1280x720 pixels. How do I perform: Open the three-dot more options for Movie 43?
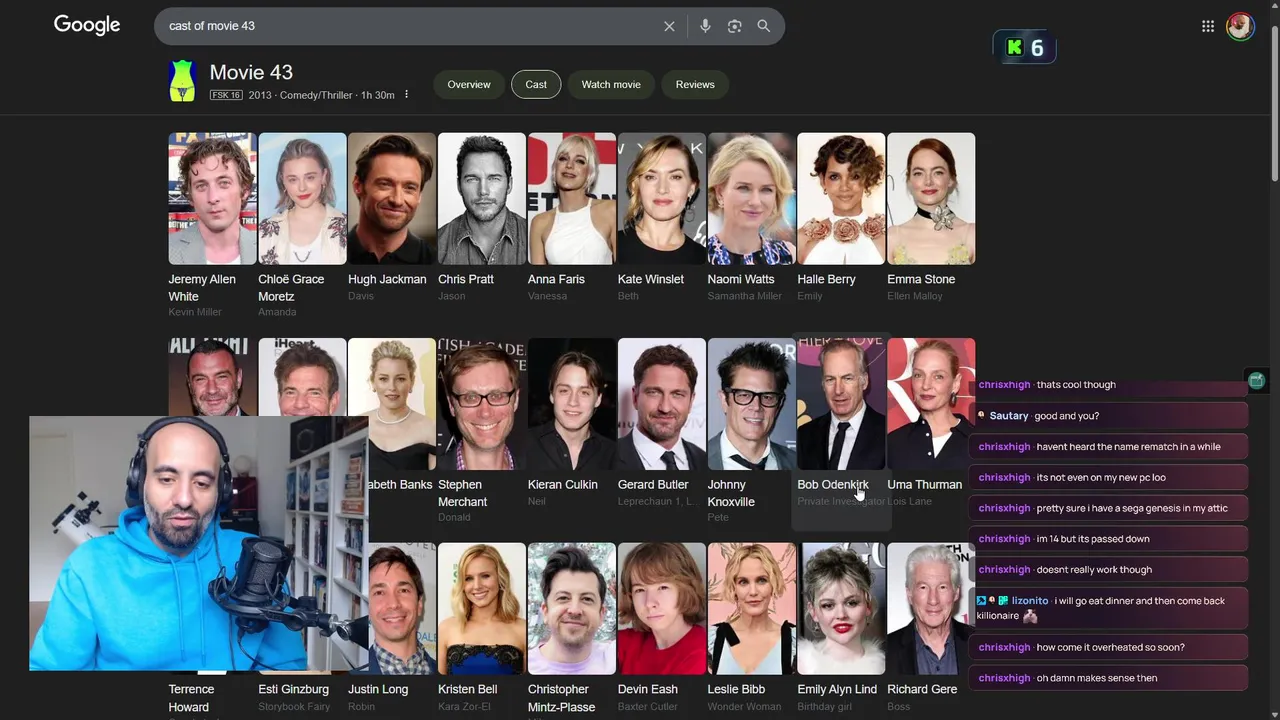(x=406, y=95)
